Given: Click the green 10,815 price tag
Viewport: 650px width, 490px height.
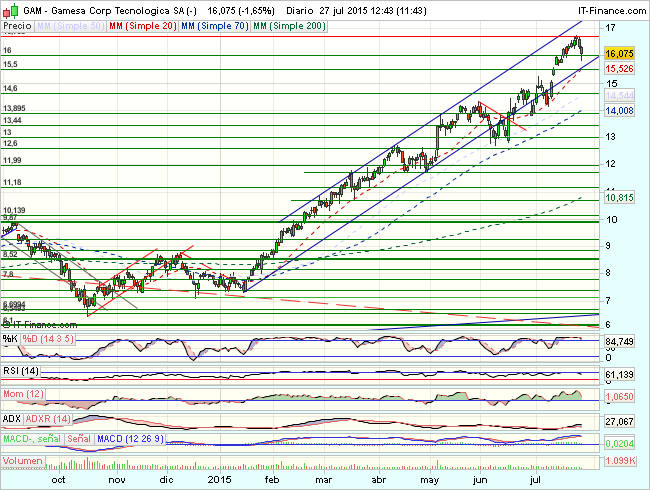Looking at the screenshot, I should pos(621,198).
